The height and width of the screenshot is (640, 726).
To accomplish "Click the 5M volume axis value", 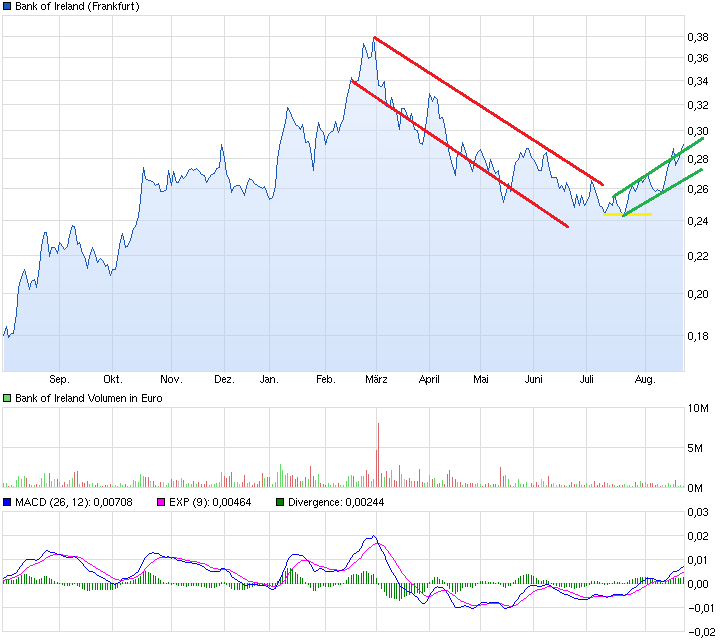I will click(695, 448).
